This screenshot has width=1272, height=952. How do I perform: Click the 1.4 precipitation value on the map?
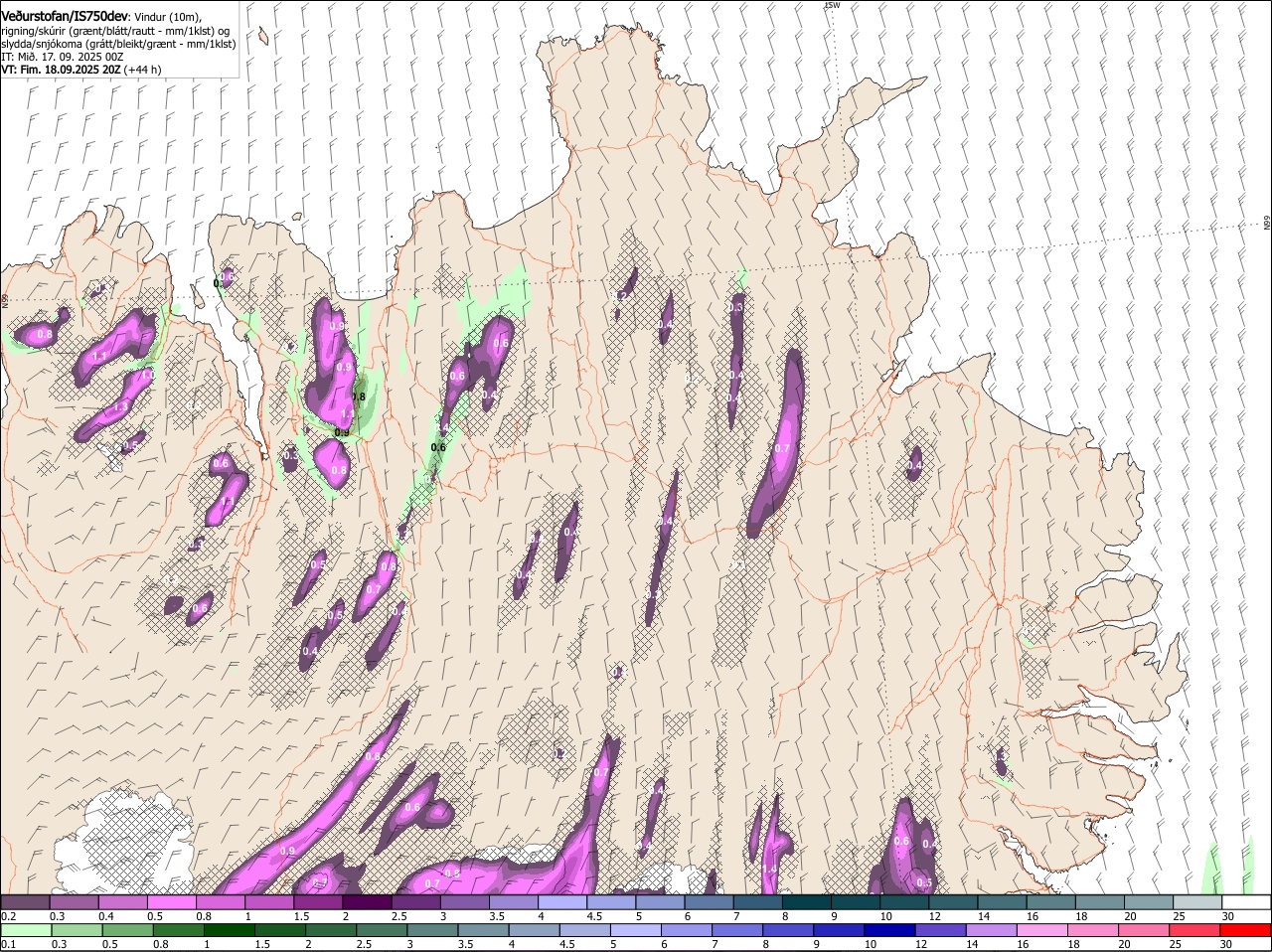tap(769, 869)
